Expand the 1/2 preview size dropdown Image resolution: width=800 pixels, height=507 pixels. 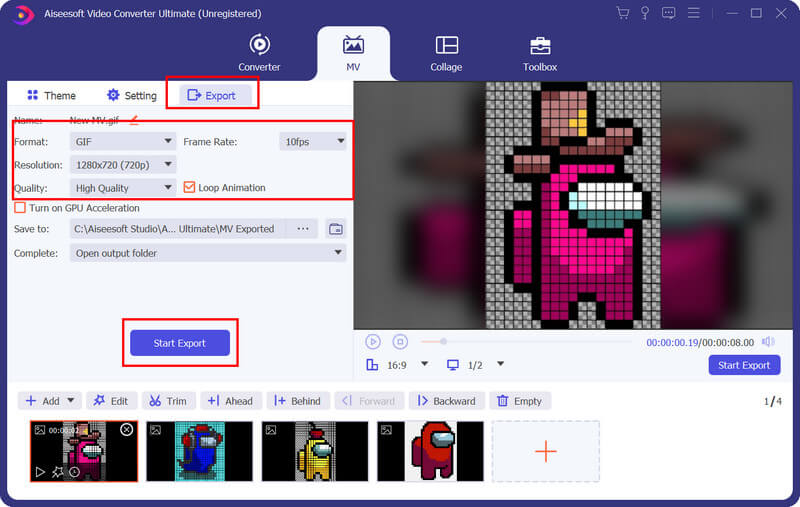pos(501,364)
